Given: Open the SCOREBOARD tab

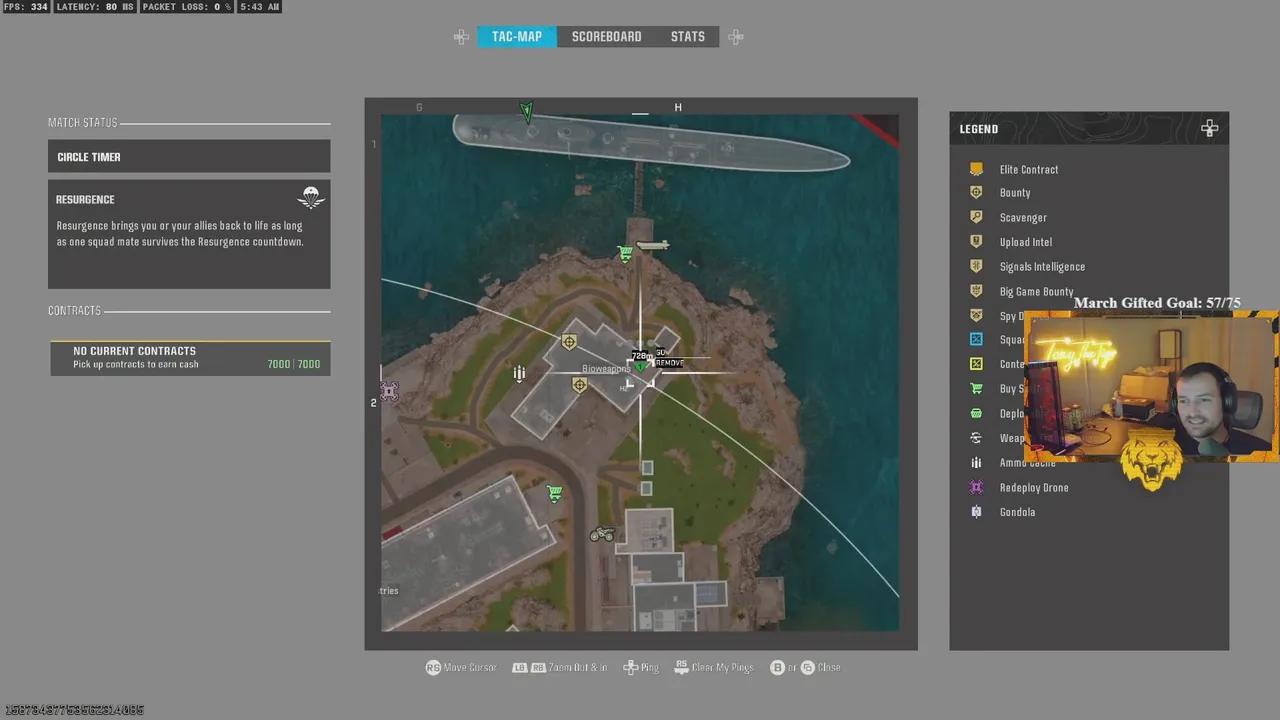Looking at the screenshot, I should 606,37.
